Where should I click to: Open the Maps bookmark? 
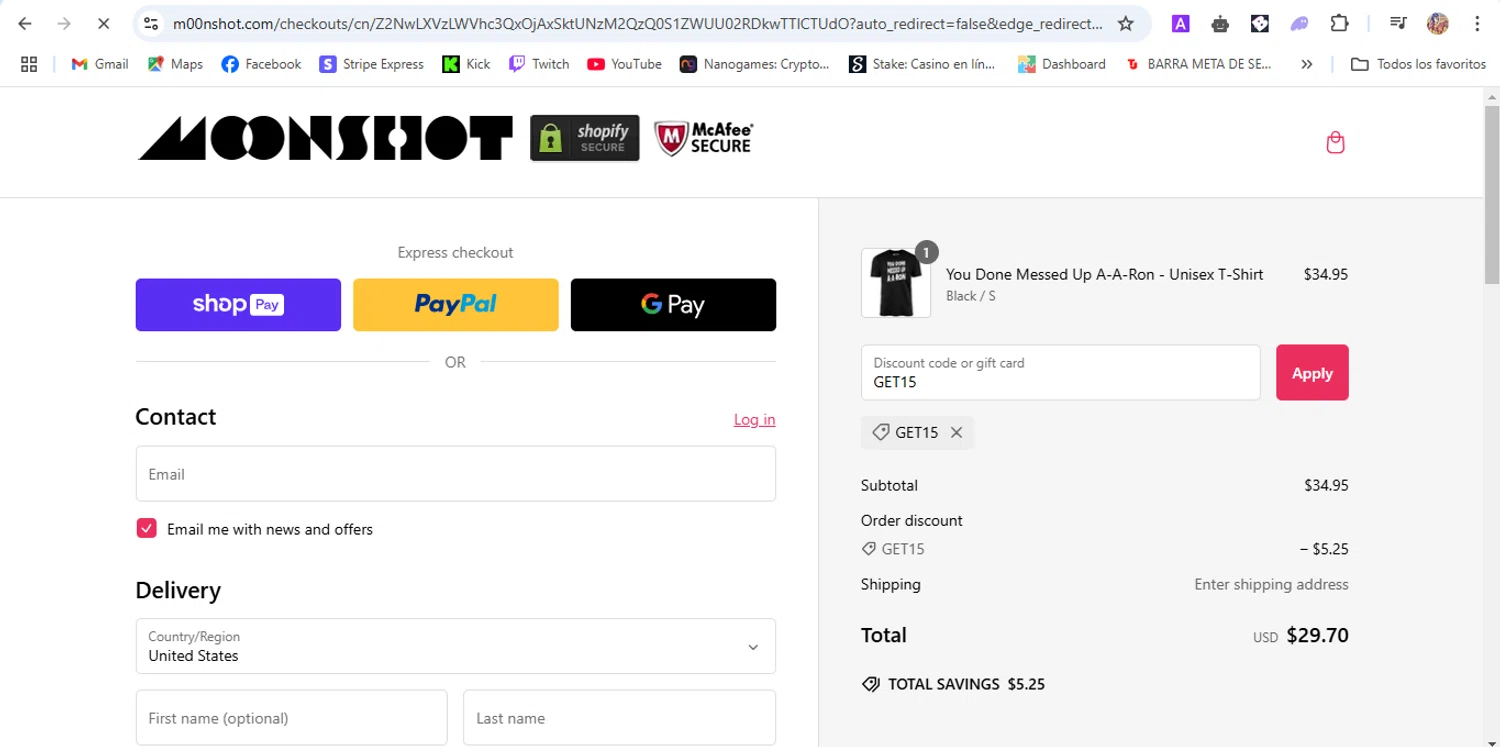tap(175, 64)
